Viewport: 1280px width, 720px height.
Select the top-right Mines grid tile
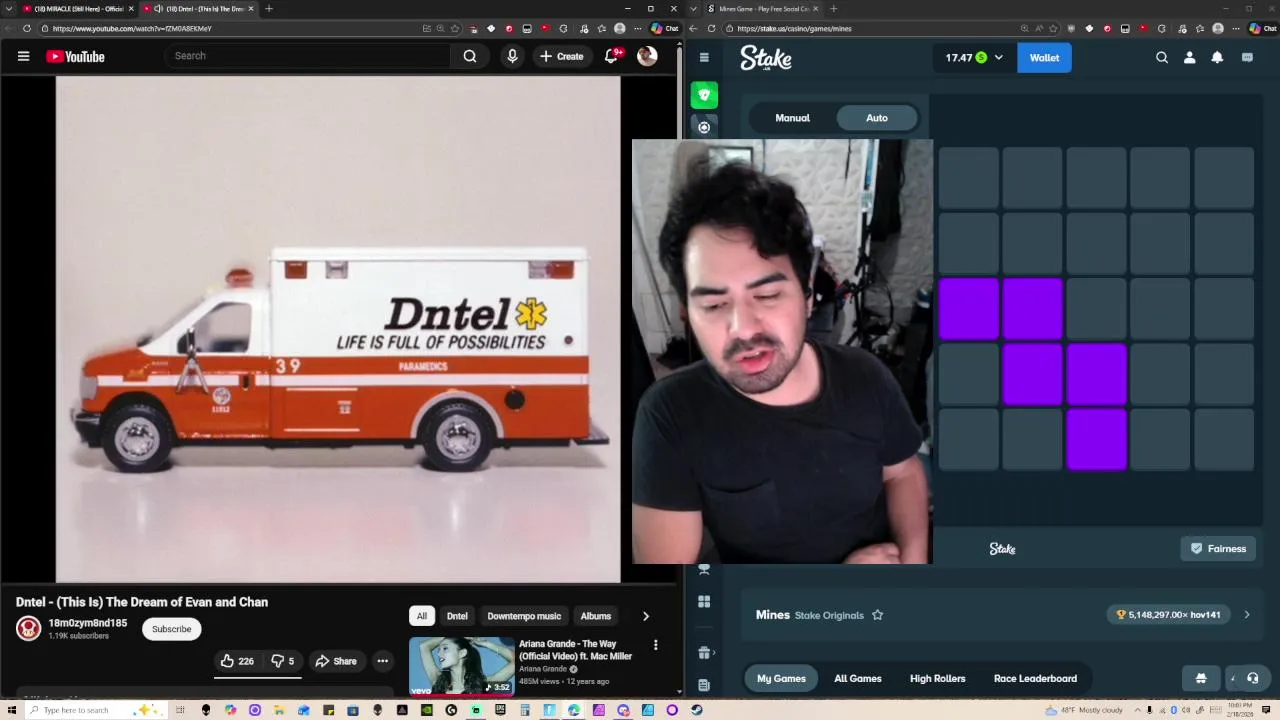[x=1224, y=178]
